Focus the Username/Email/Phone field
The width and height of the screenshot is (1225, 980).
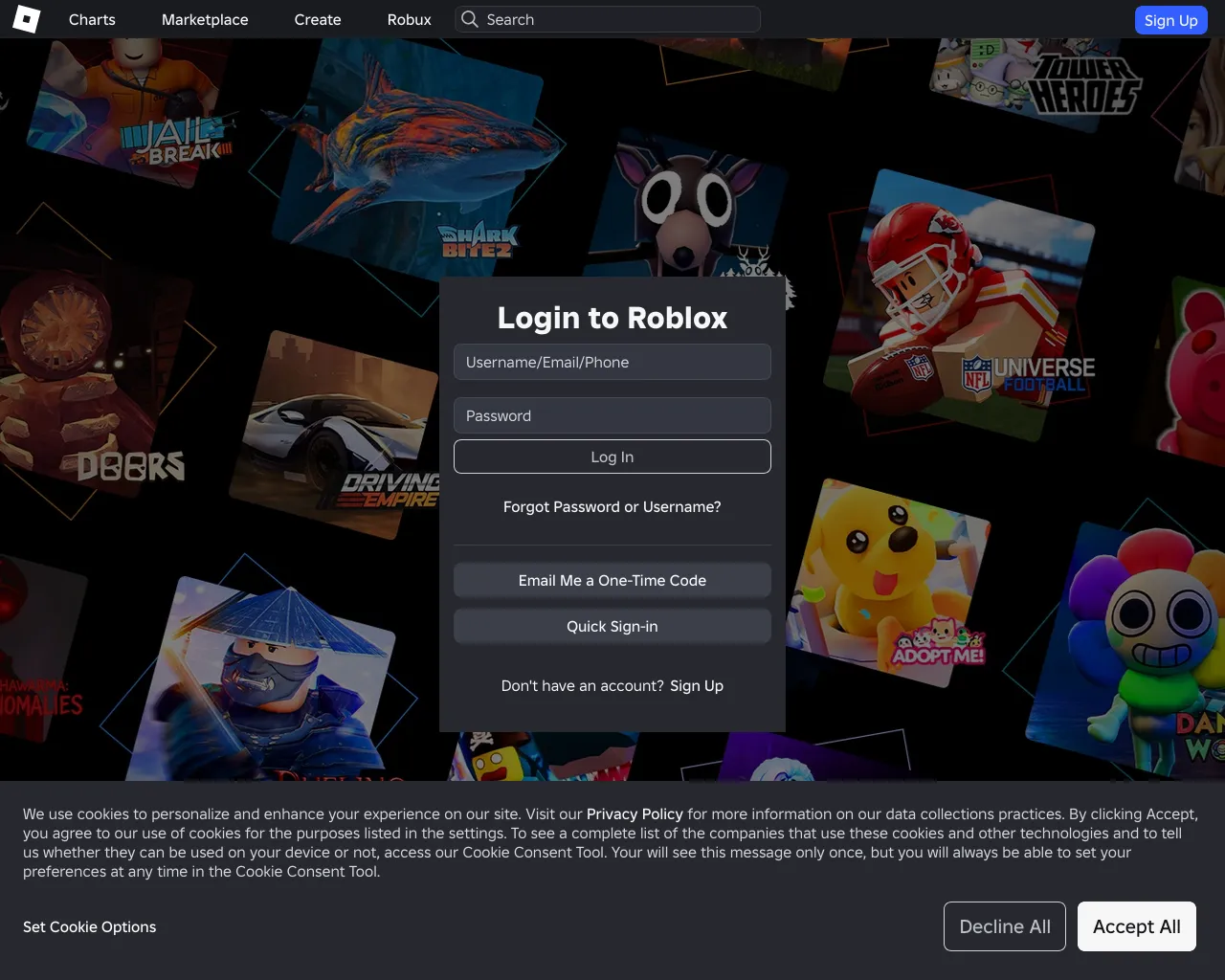612,362
